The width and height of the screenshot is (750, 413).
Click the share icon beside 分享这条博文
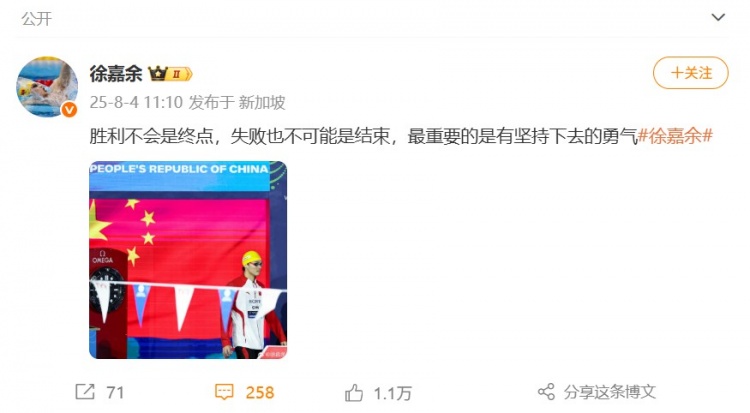[546, 392]
